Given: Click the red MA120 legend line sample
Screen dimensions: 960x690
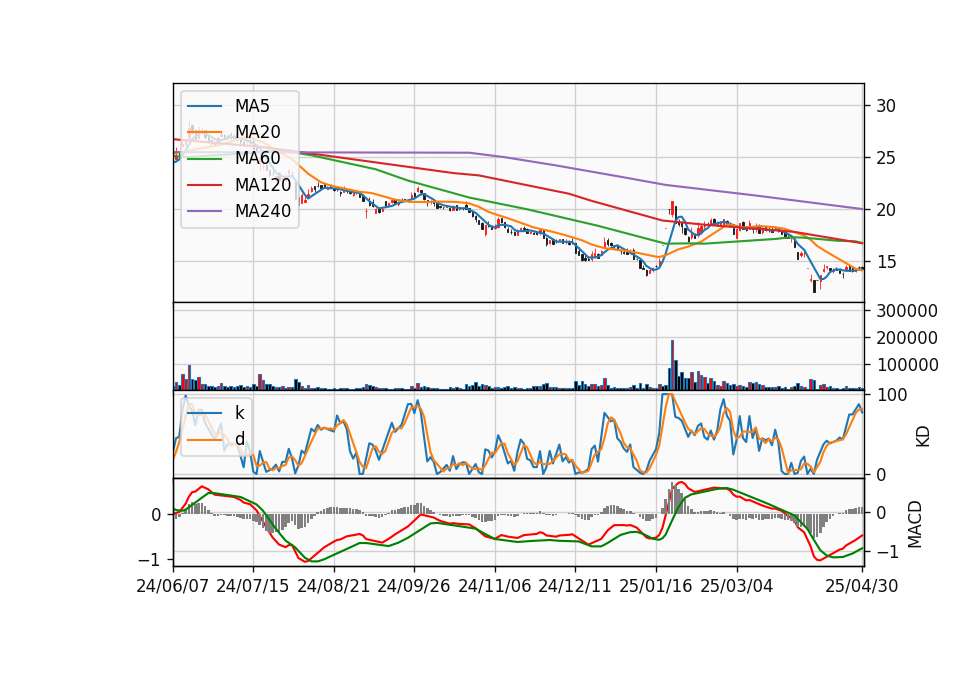Looking at the screenshot, I should click(205, 185).
